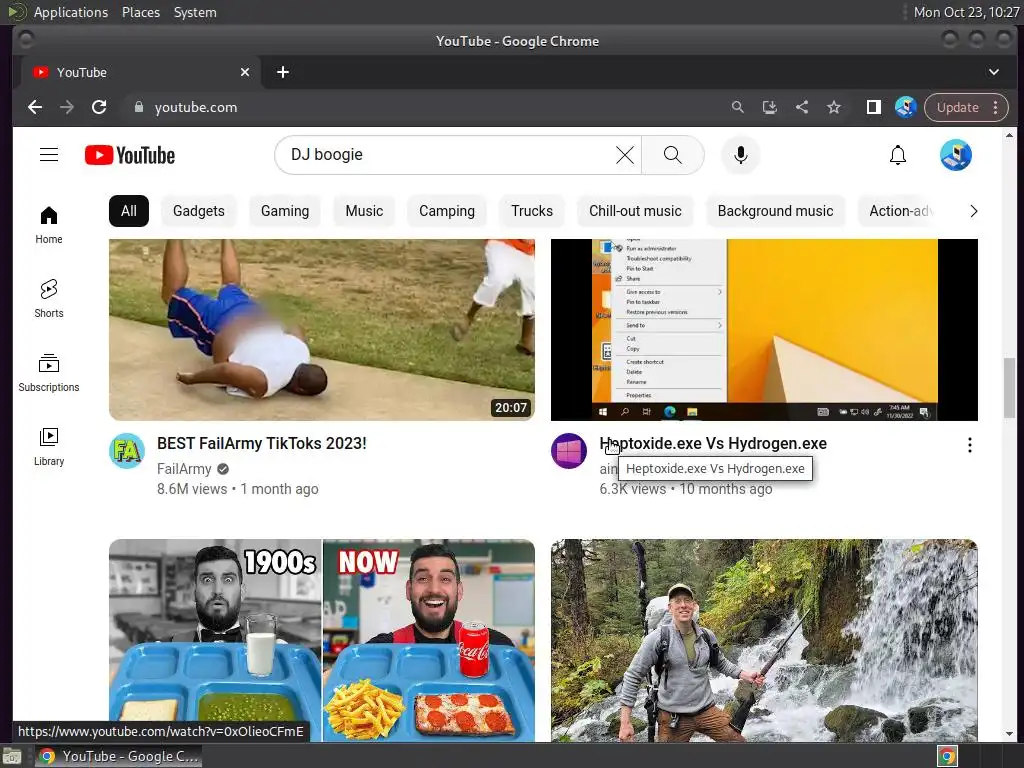1024x768 pixels.
Task: Open the YouTube hamburger guide menu
Action: pos(49,155)
